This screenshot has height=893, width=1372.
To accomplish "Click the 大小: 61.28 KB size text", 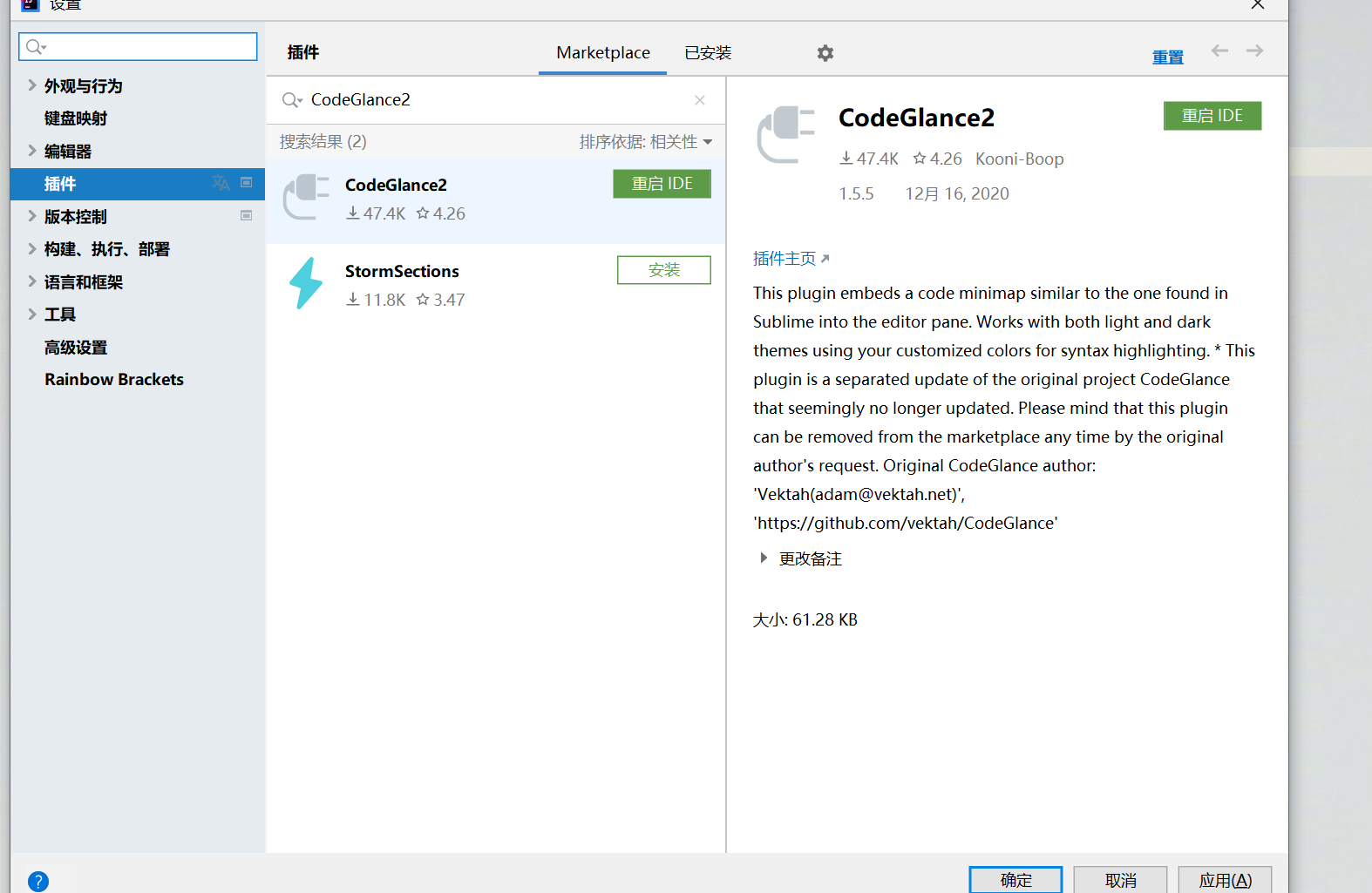I will tap(805, 619).
